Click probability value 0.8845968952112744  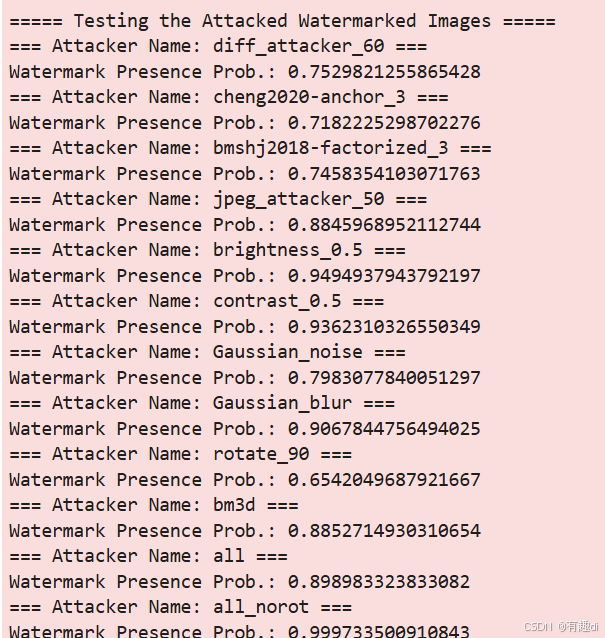click(x=384, y=225)
